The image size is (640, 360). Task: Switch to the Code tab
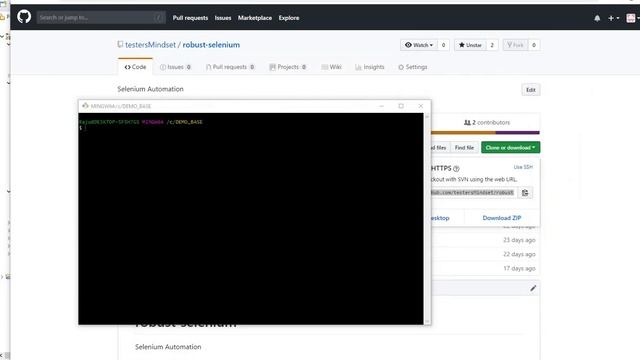click(136, 67)
